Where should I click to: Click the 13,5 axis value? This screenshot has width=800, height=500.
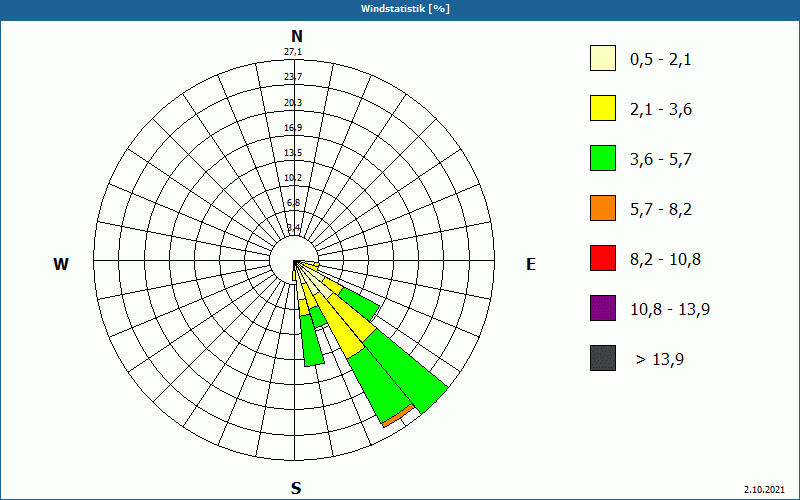click(293, 153)
